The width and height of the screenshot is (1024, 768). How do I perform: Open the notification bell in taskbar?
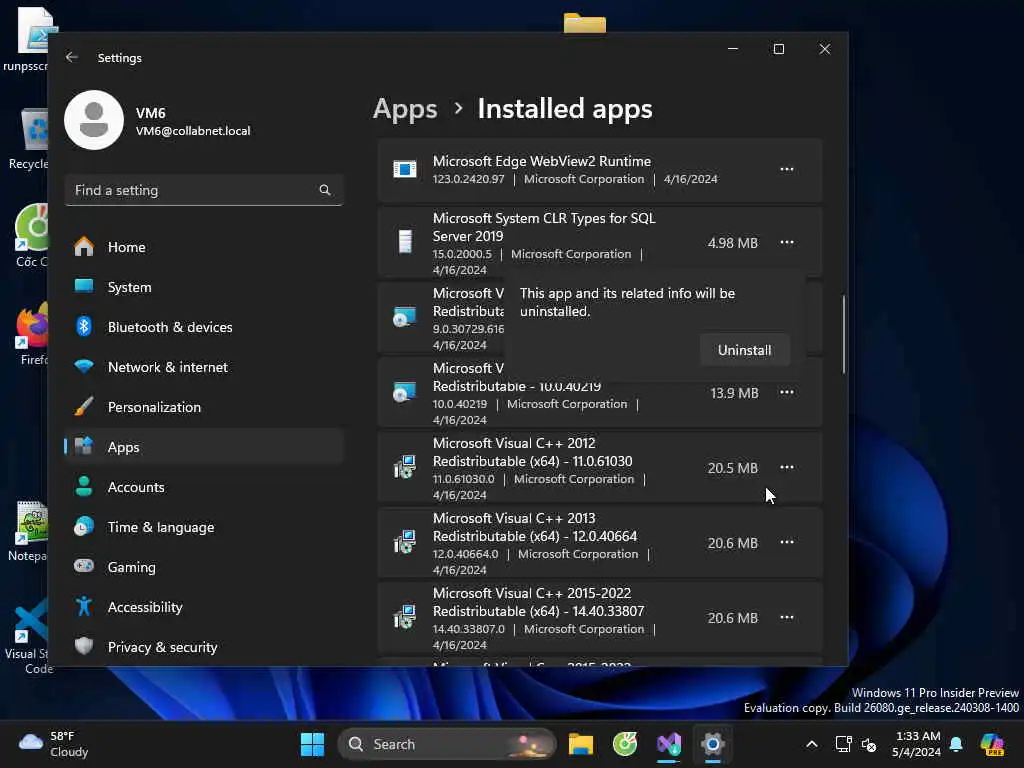tap(956, 744)
